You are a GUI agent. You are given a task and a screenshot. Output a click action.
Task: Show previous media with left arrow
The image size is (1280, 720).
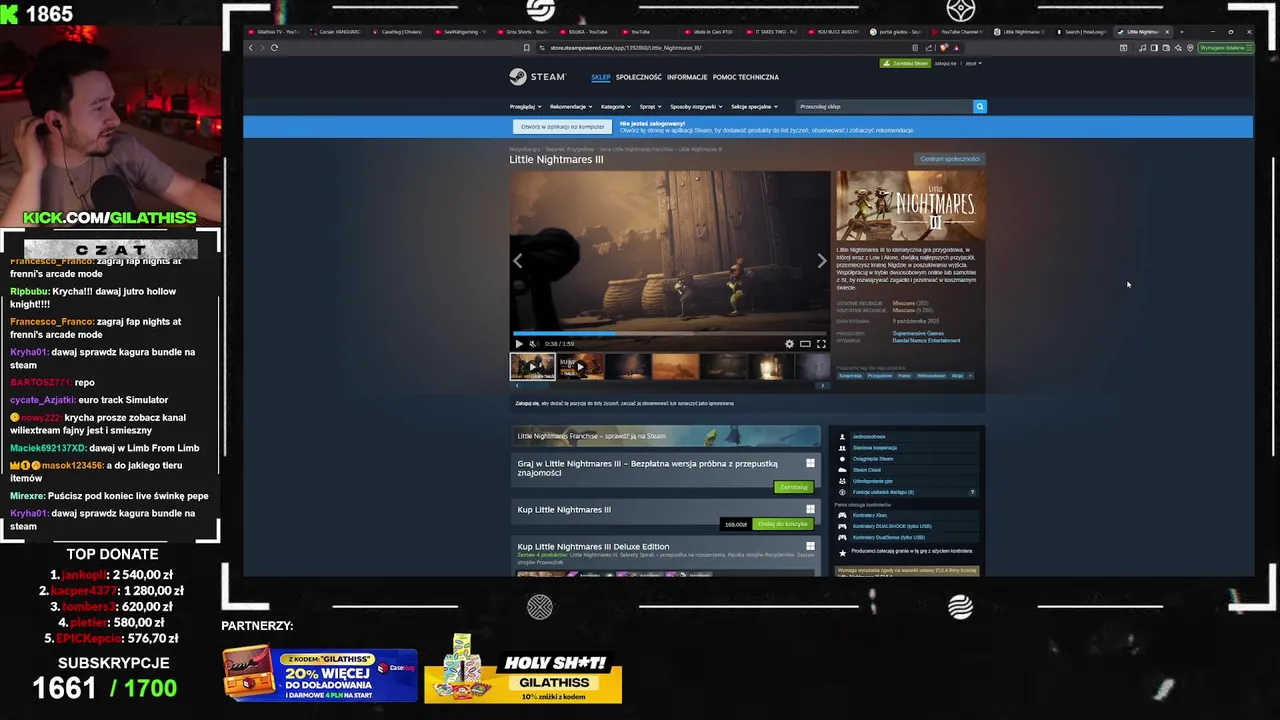[x=518, y=261]
